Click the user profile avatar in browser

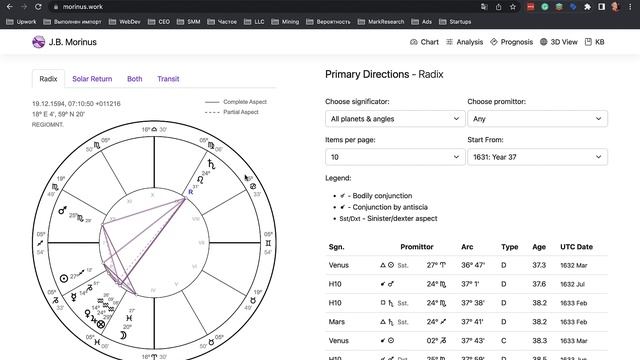coord(616,7)
